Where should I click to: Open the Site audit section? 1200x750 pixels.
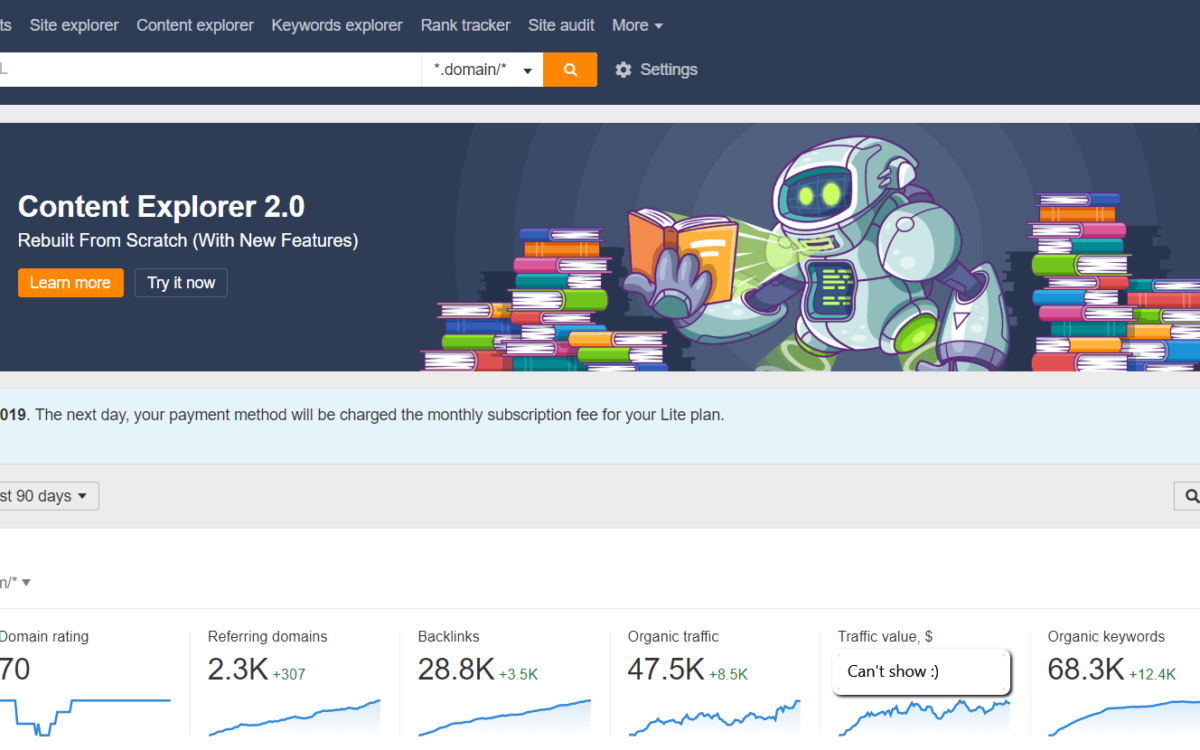561,25
